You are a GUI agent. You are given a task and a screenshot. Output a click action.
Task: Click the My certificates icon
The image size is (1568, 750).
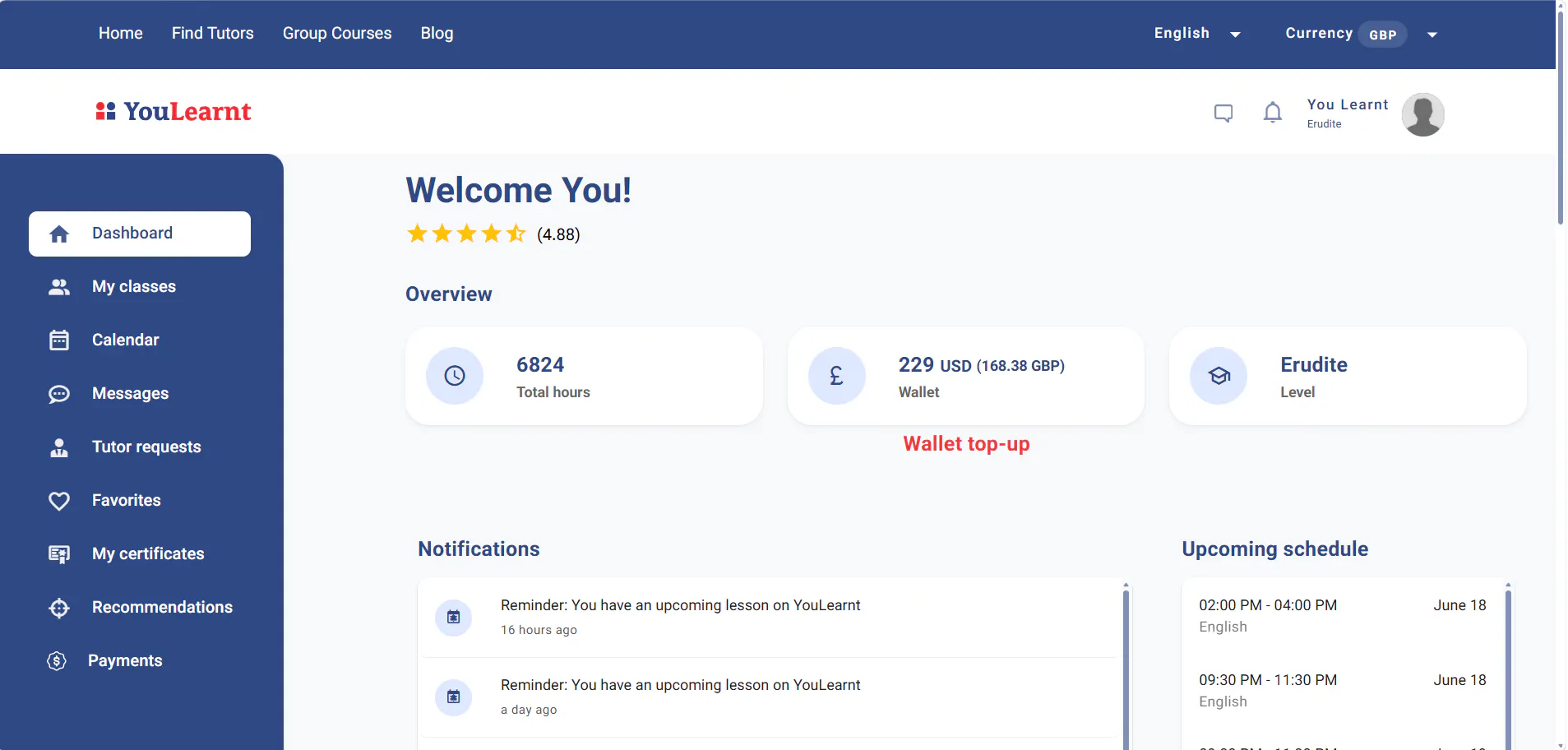click(x=59, y=554)
